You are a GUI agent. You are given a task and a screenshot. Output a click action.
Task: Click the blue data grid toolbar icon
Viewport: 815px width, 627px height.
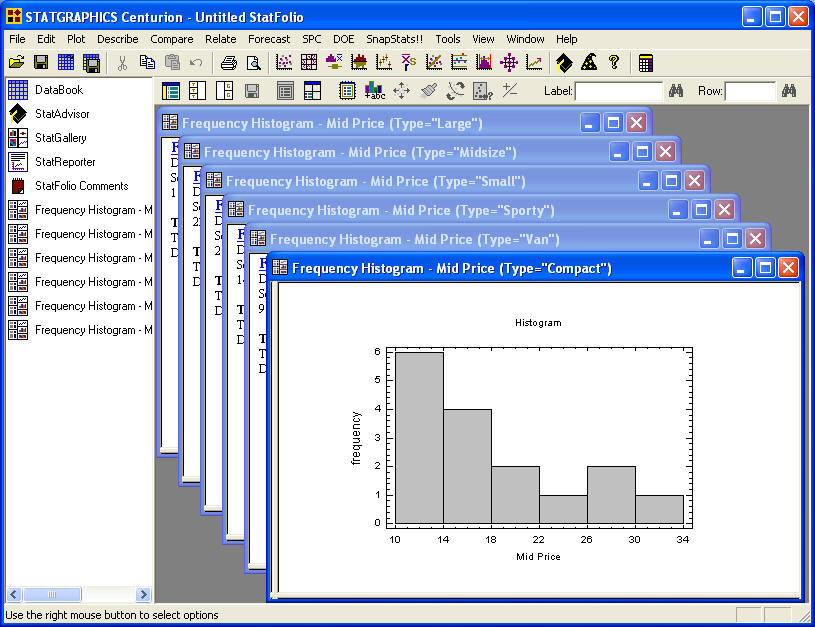coord(66,63)
